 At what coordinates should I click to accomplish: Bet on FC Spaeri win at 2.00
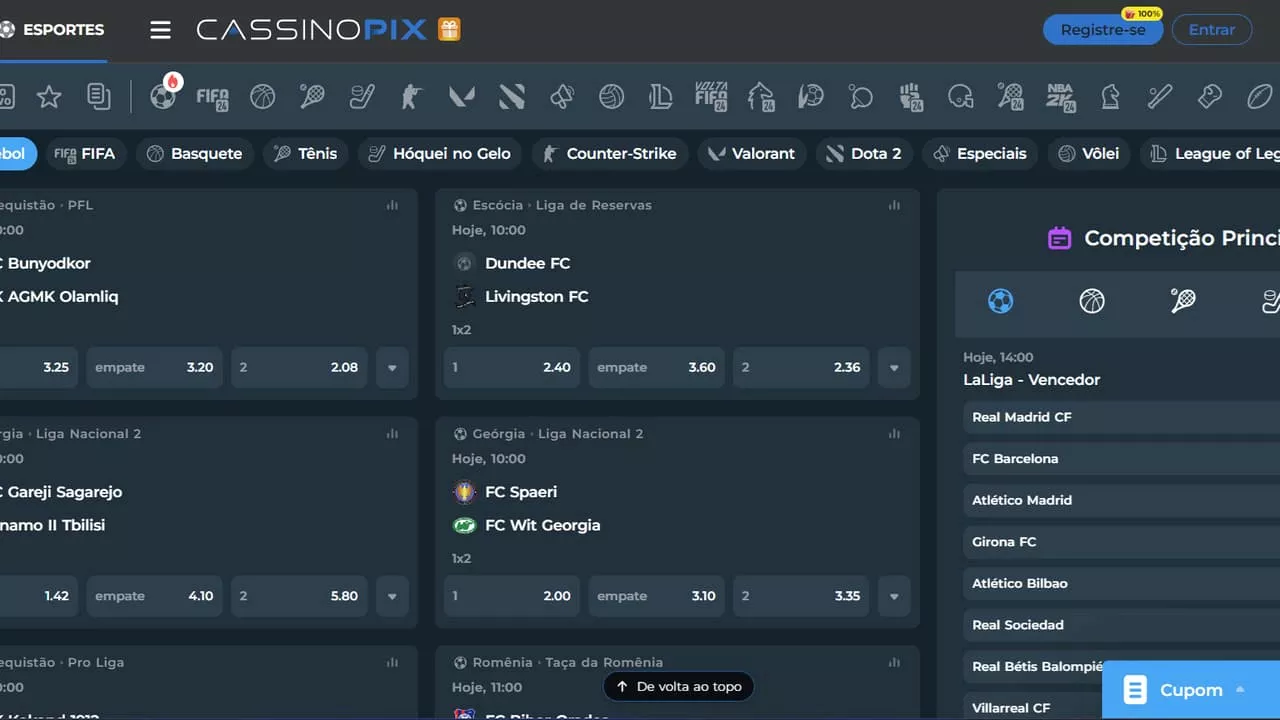click(512, 596)
